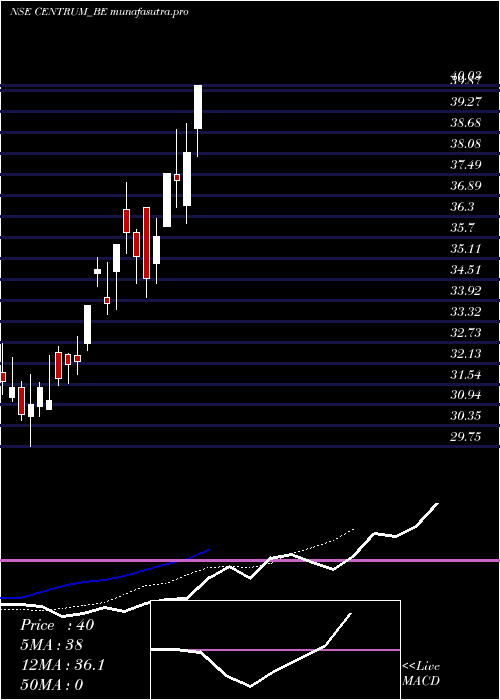Click the 34.51 price axis label
The height and width of the screenshot is (700, 500).
coord(466,270)
